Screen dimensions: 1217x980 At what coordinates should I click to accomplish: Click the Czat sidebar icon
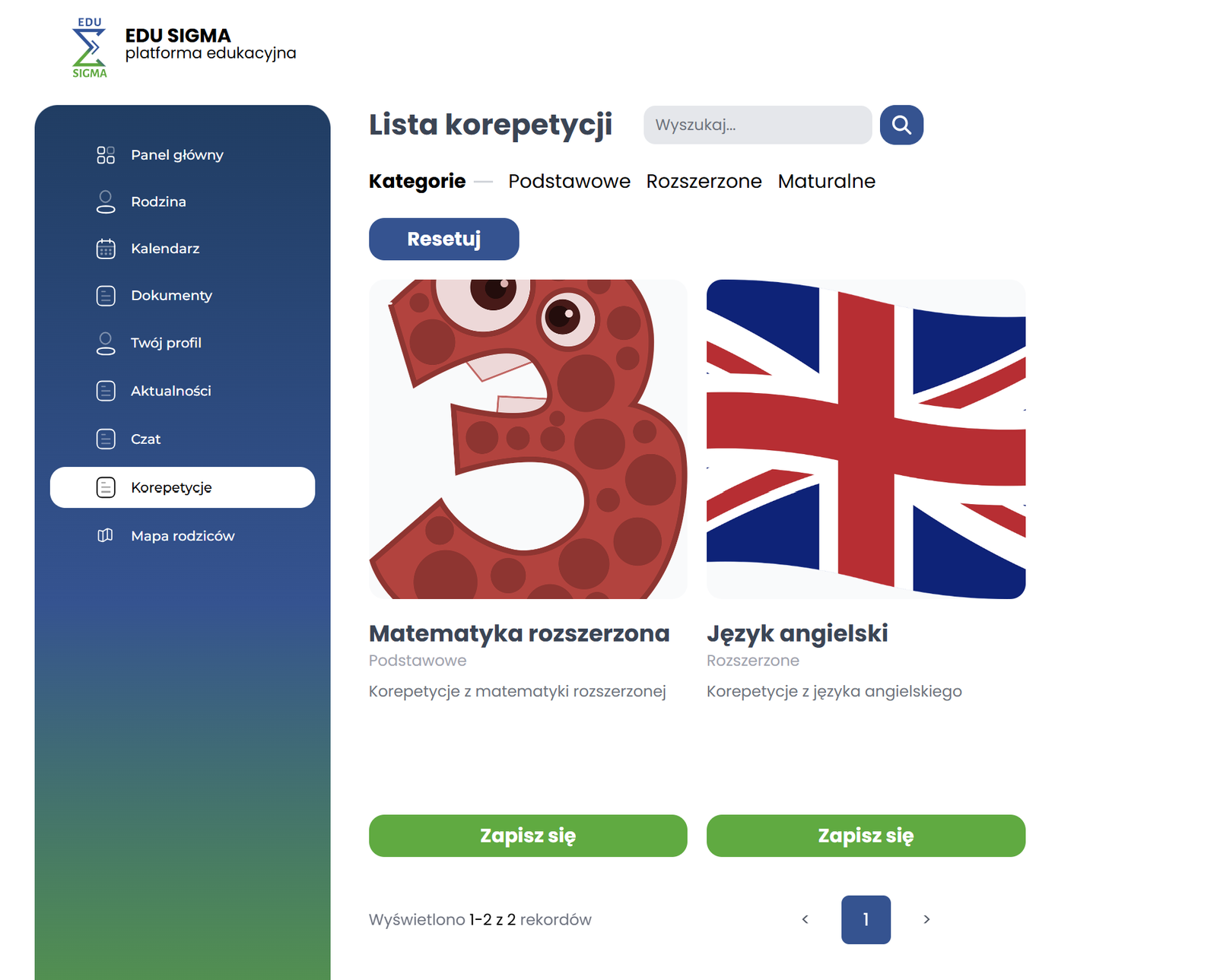click(106, 439)
